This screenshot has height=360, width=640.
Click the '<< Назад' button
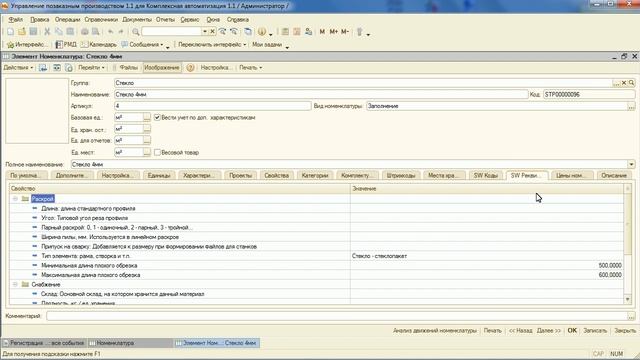(520, 331)
